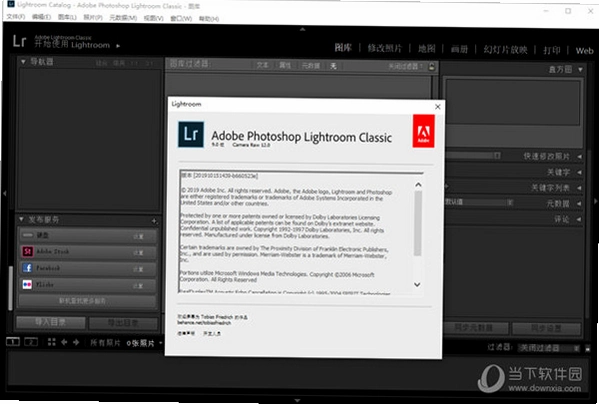Image resolution: width=599 pixels, height=404 pixels.
Task: Collapse the 导航器 navigator panel triangle
Action: pyautogui.click(x=23, y=61)
